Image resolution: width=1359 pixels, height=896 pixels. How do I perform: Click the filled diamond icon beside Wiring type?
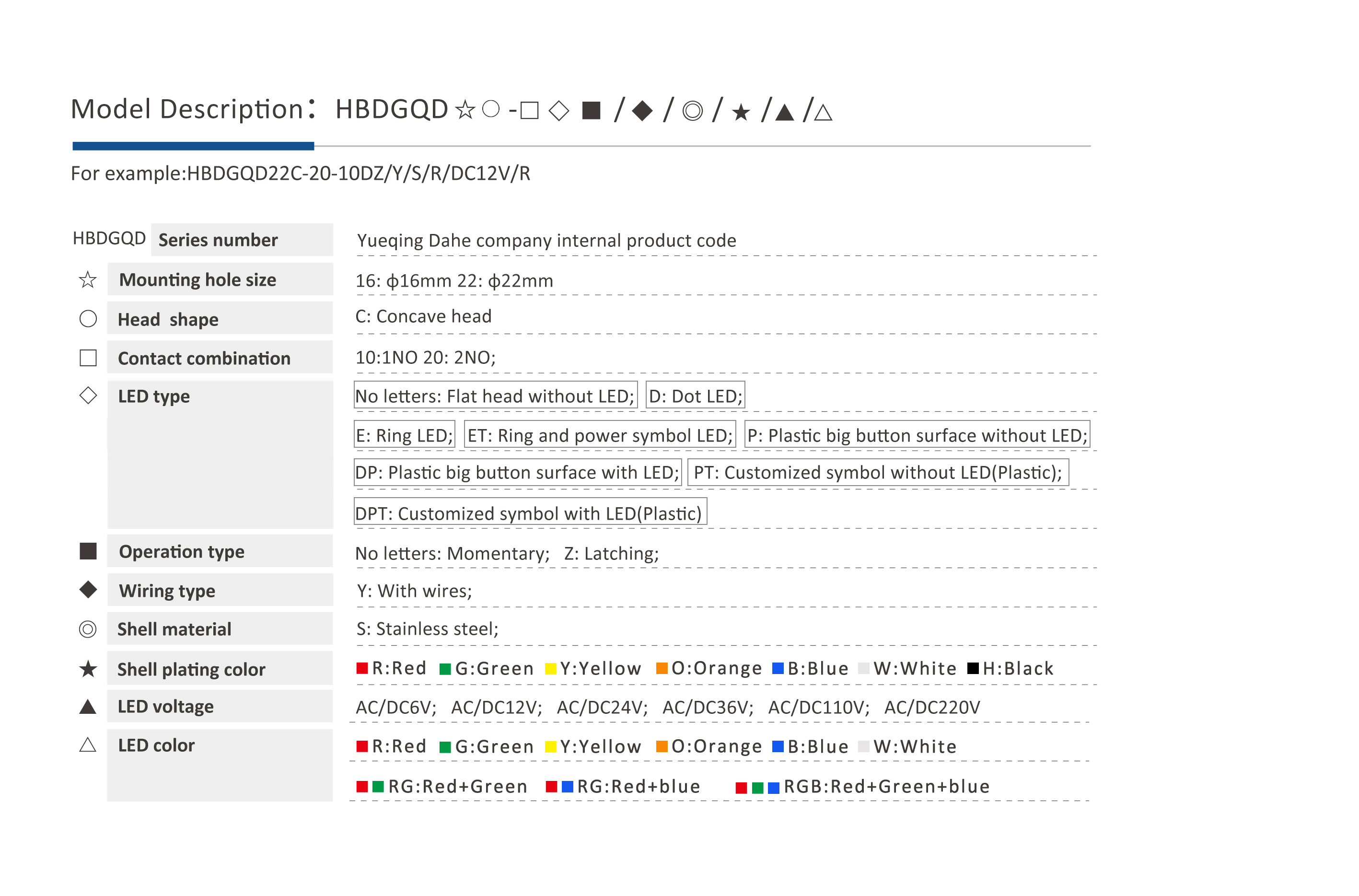(x=88, y=590)
